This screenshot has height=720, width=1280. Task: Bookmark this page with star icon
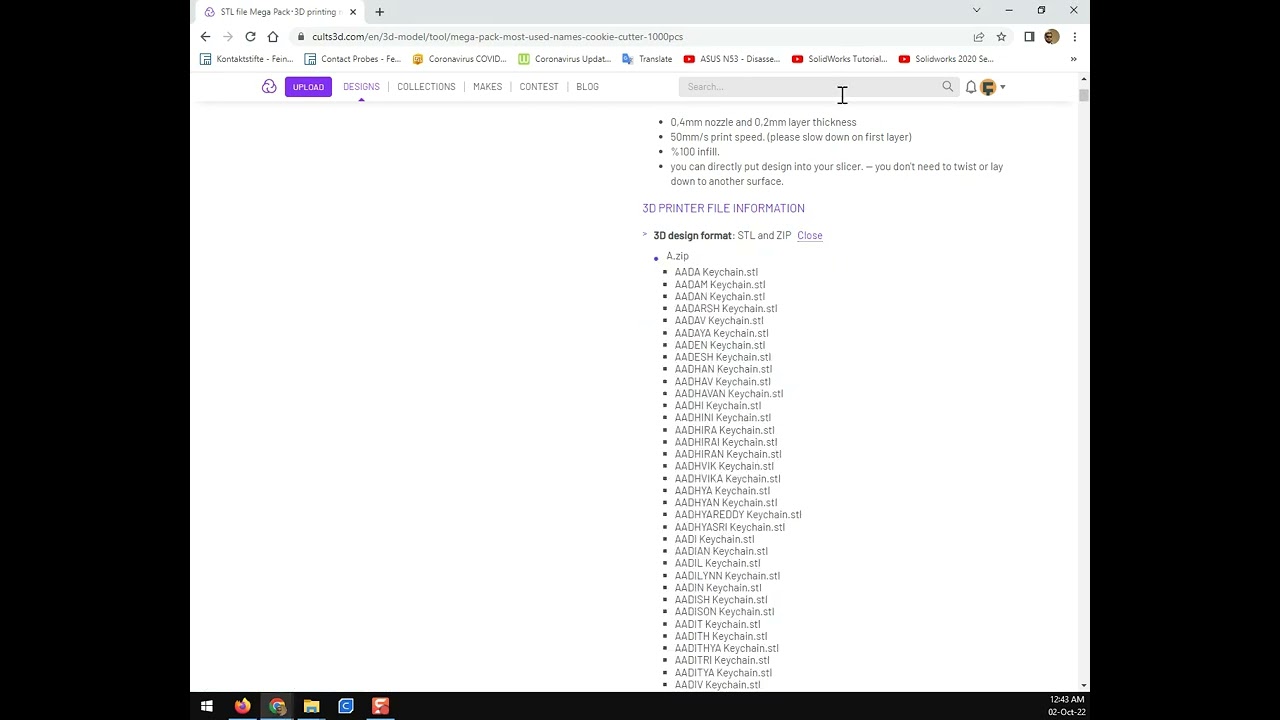point(1001,37)
